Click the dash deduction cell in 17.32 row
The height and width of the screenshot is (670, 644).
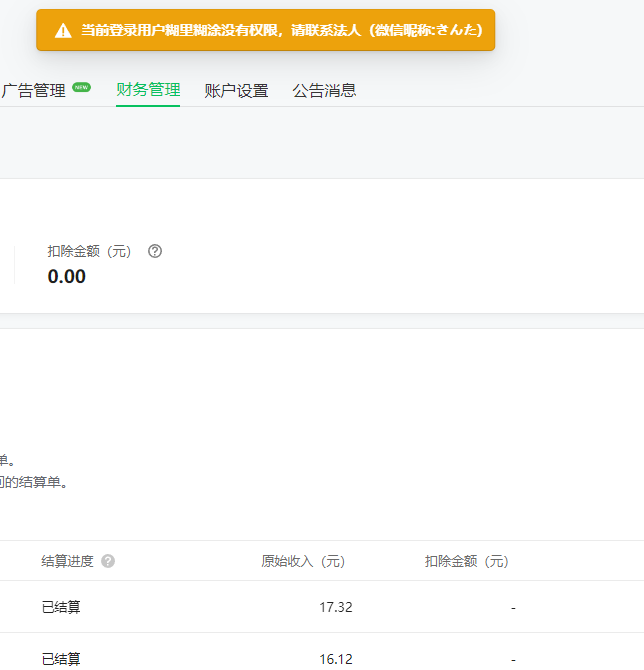click(513, 607)
